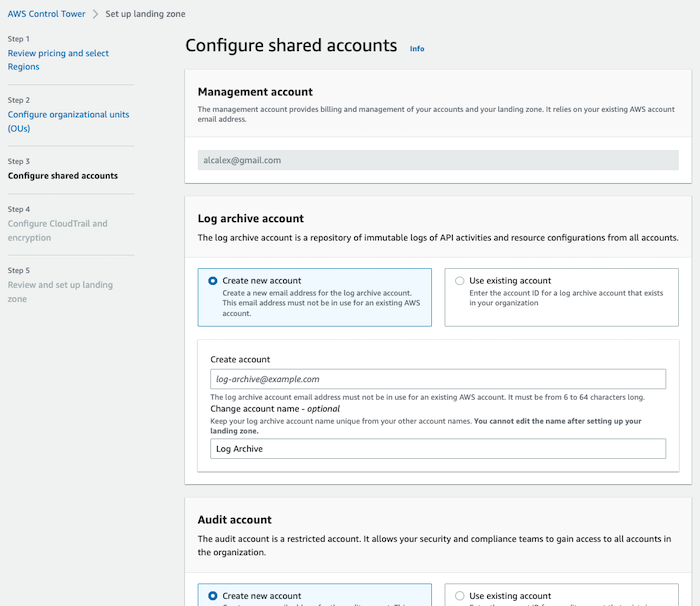Open the Info link beside page title
This screenshot has height=606, width=700.
pyautogui.click(x=417, y=48)
